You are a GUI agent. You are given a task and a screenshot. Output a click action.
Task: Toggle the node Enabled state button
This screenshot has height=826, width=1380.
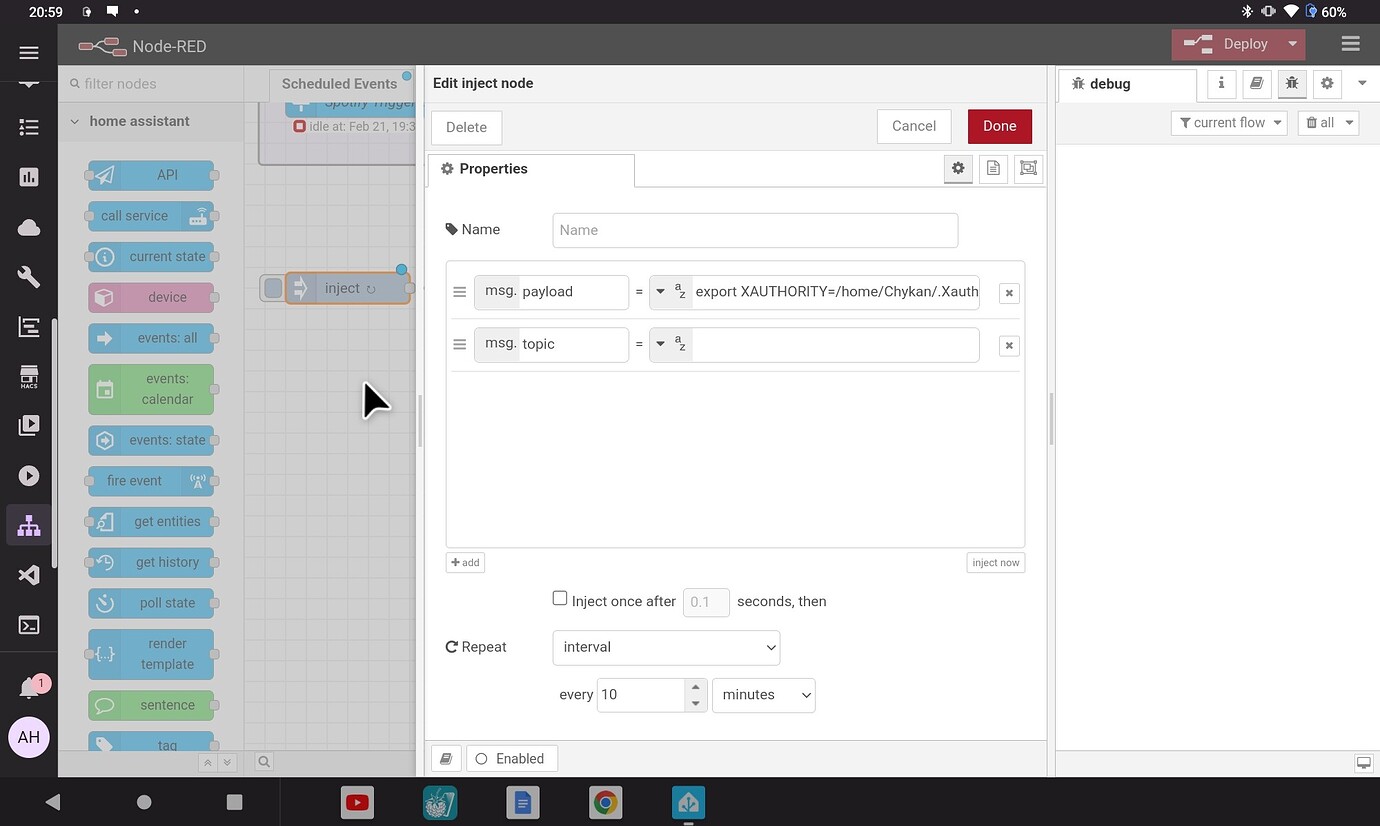pyautogui.click(x=511, y=759)
